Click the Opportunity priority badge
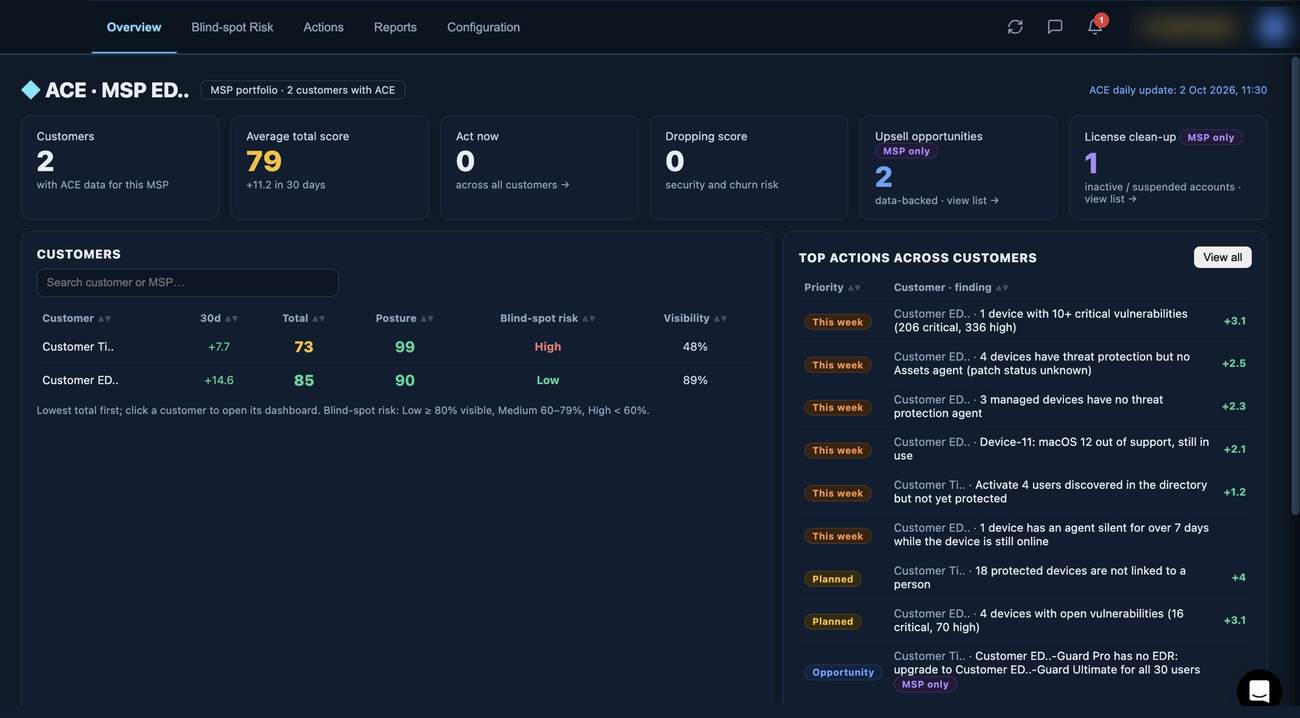Screen dimensions: 1300x718 coord(843,672)
